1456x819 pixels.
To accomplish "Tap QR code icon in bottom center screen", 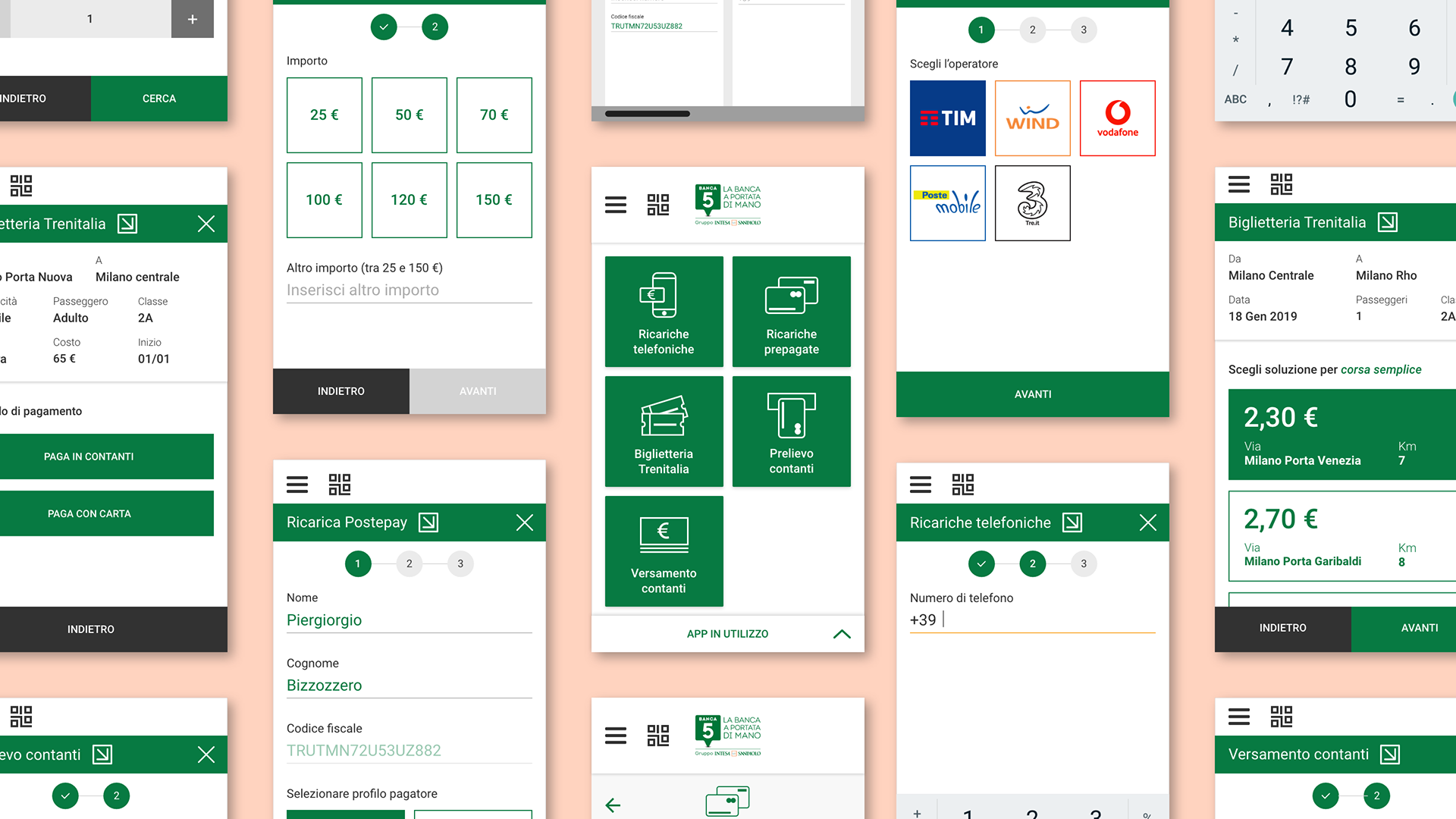I will (658, 736).
